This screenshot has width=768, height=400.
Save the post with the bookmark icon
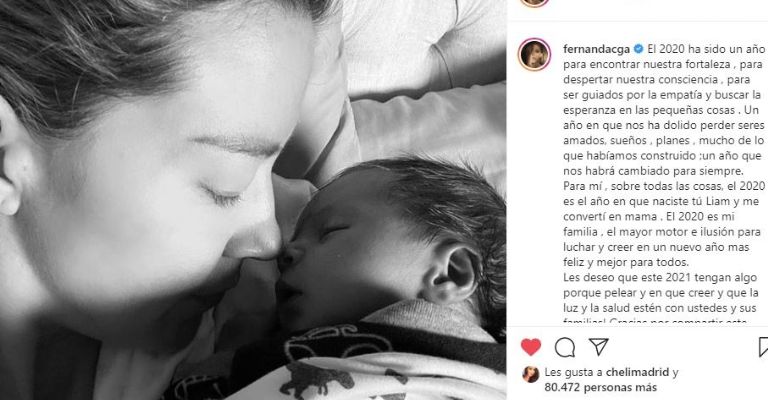click(763, 347)
